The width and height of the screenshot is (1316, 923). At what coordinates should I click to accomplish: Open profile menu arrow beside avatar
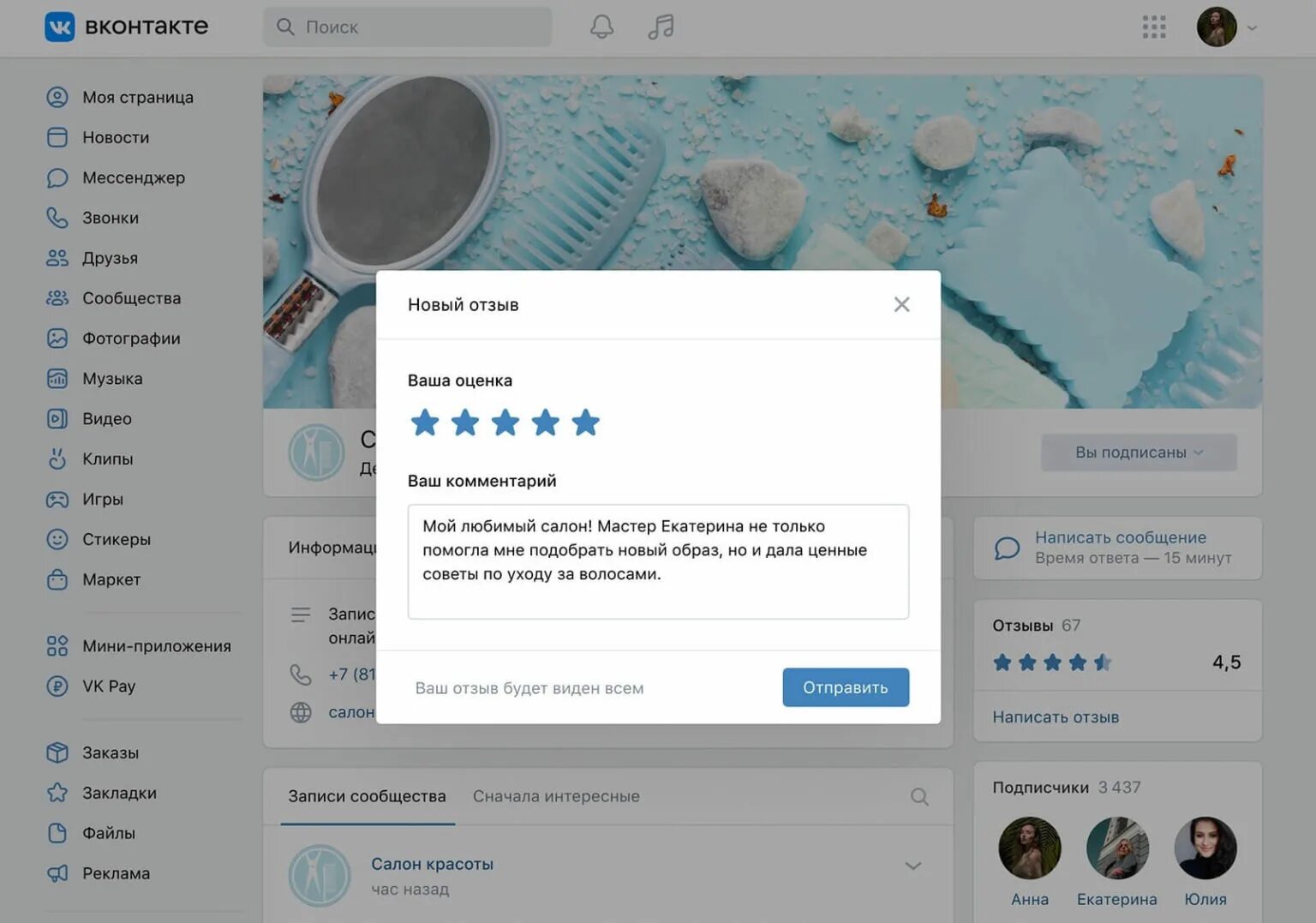[x=1252, y=28]
